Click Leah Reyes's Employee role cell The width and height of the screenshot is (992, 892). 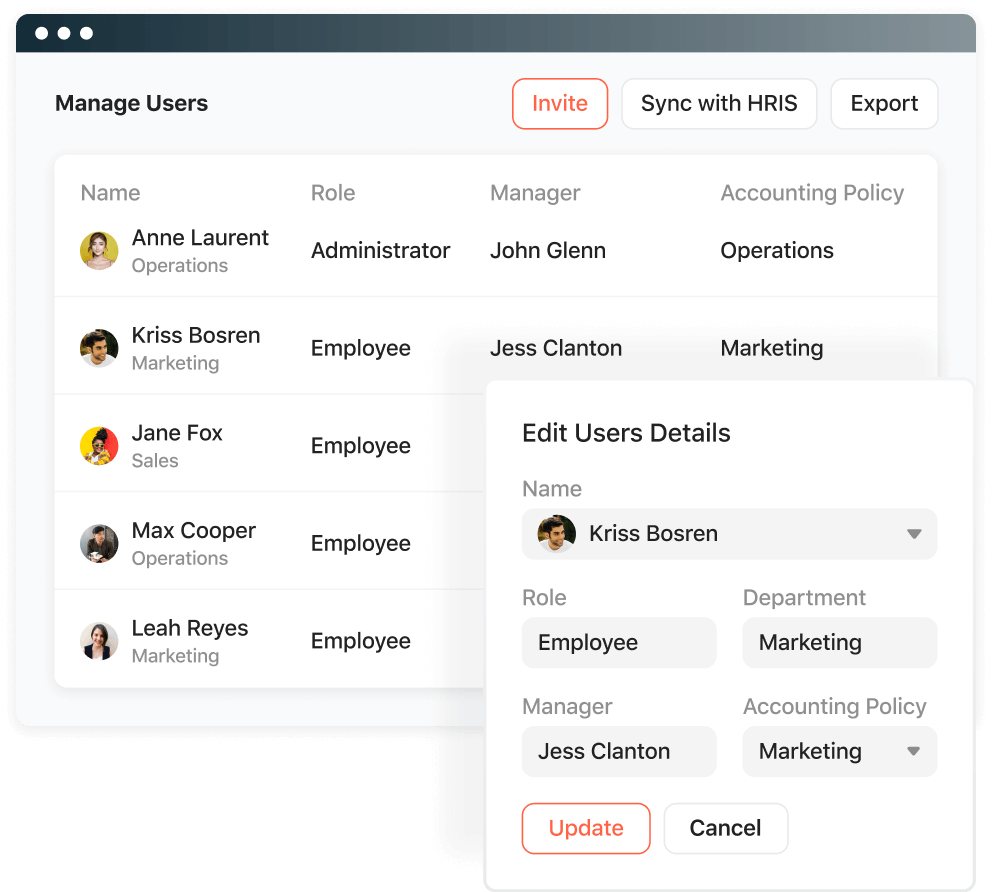point(361,641)
